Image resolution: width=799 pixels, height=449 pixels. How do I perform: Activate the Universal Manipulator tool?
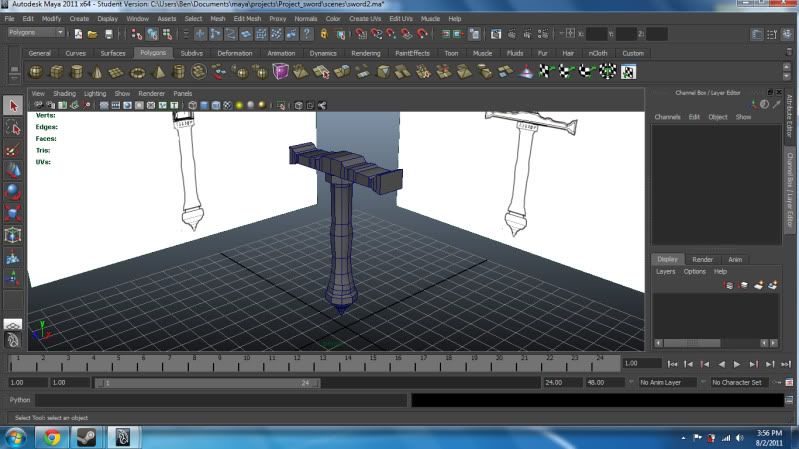13,235
